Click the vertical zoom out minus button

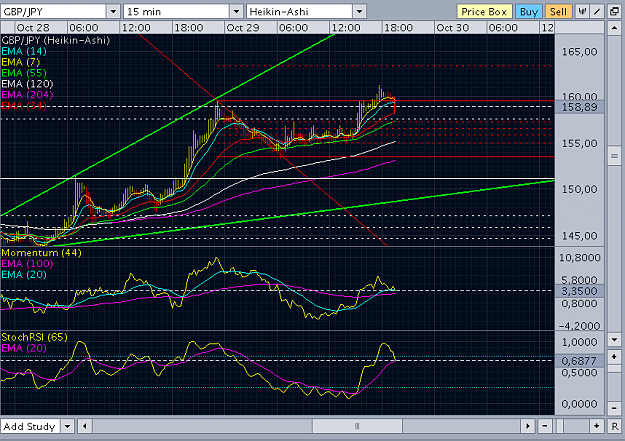point(614,408)
